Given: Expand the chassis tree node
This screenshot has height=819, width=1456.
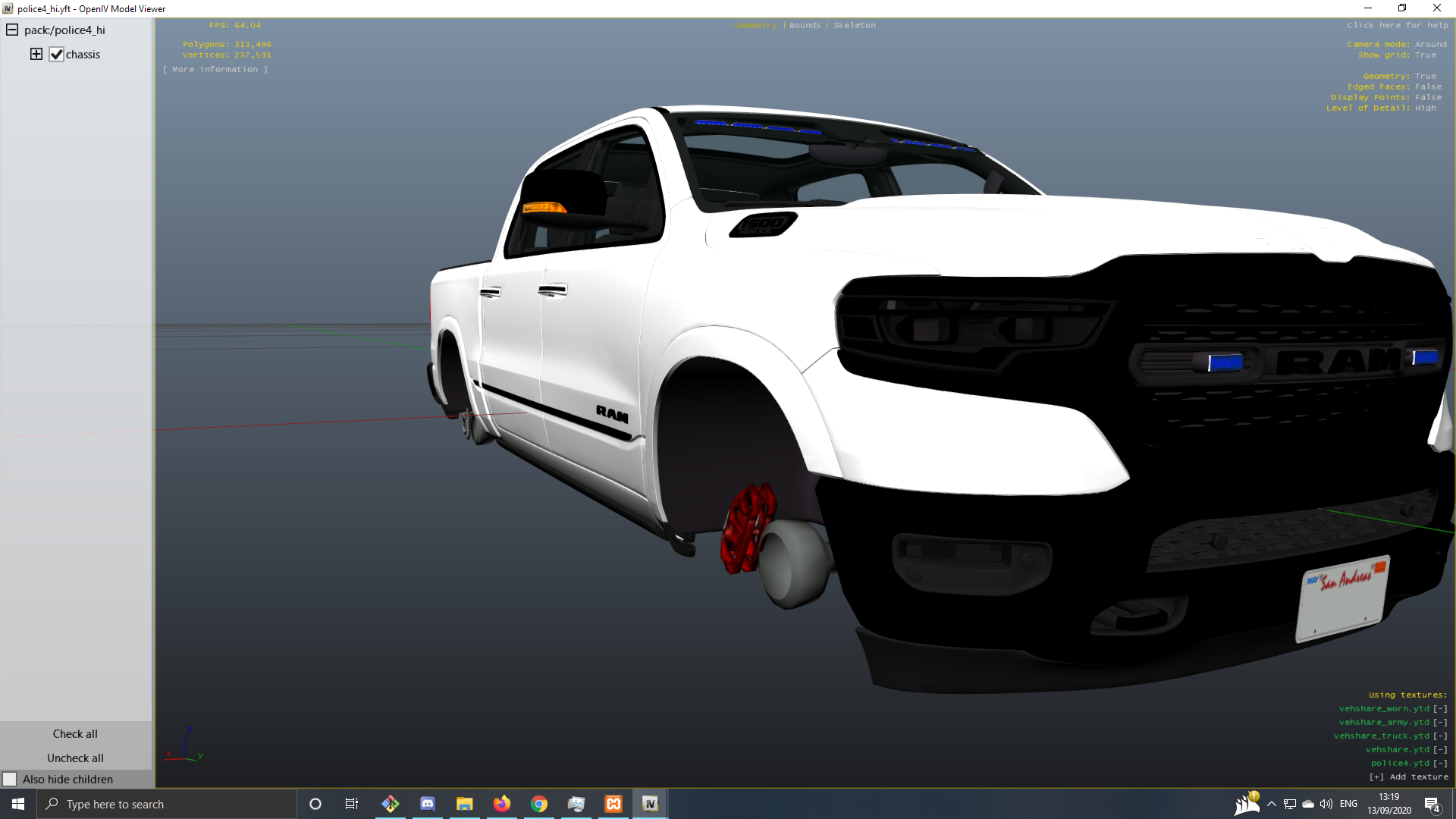Looking at the screenshot, I should coord(36,54).
